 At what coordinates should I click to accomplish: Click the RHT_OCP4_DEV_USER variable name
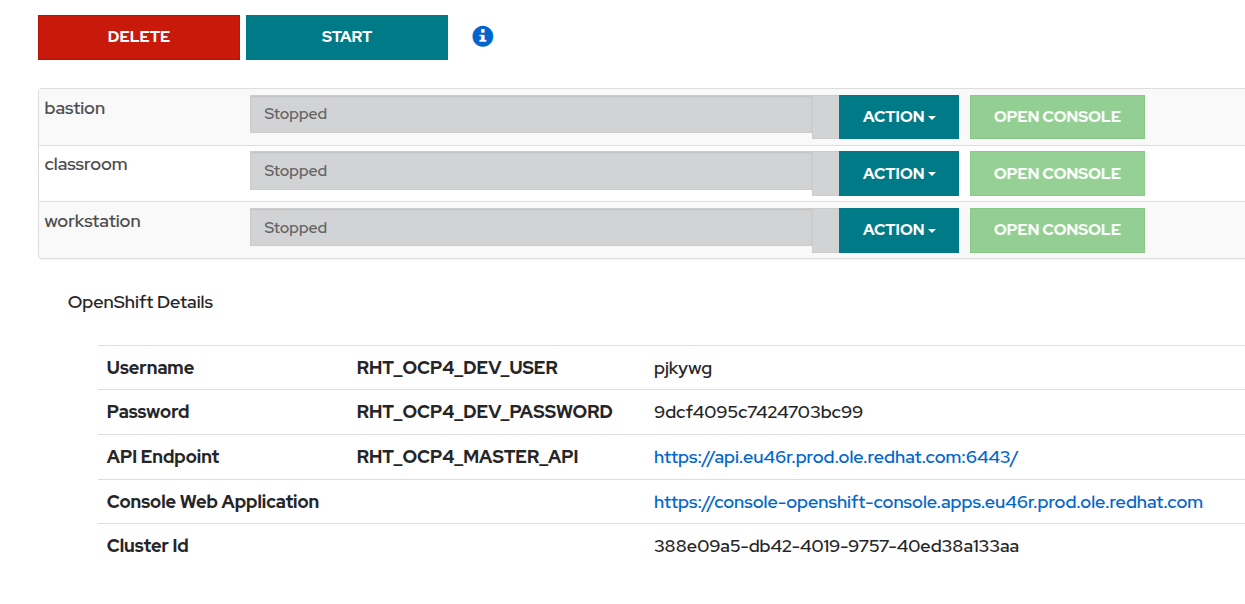tap(457, 368)
